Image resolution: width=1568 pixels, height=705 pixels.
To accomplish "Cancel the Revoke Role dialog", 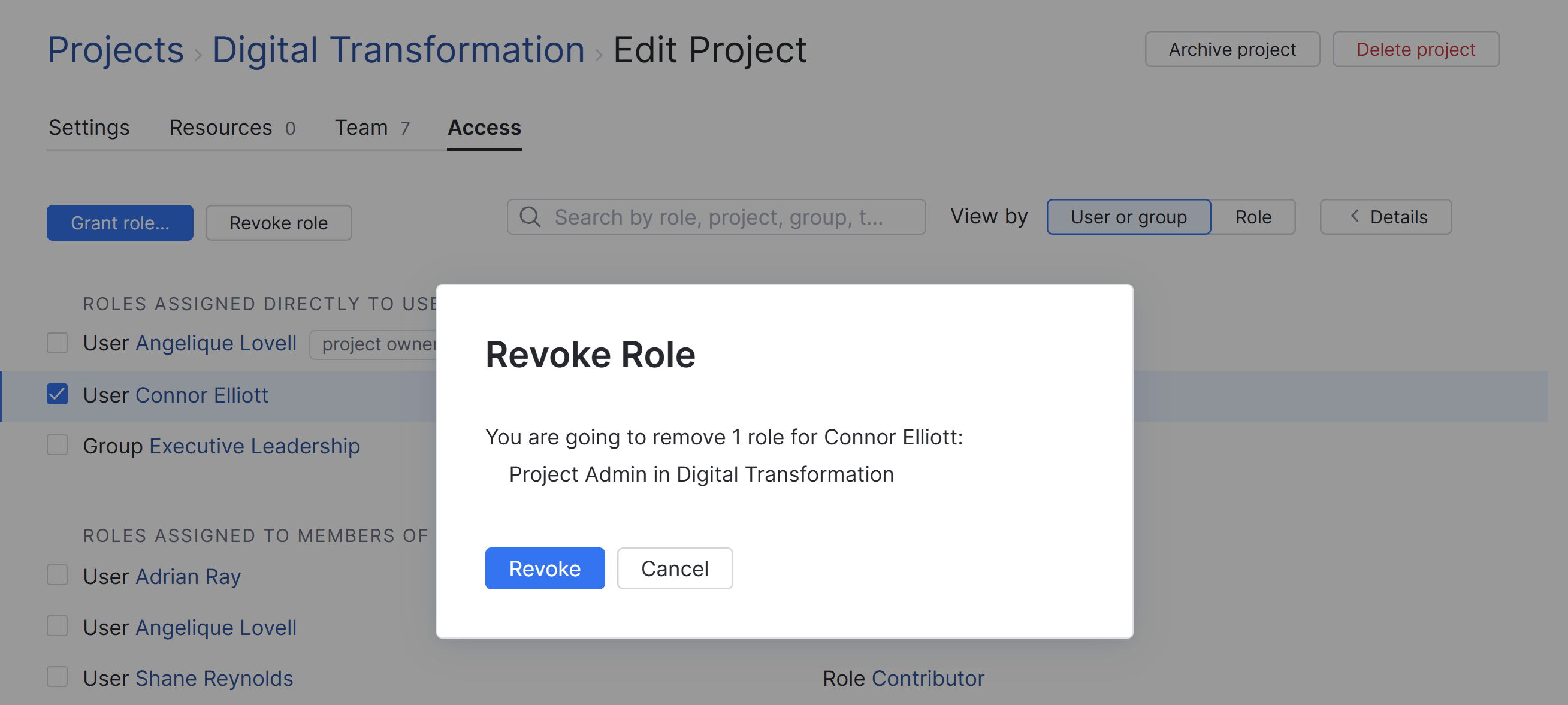I will (675, 568).
